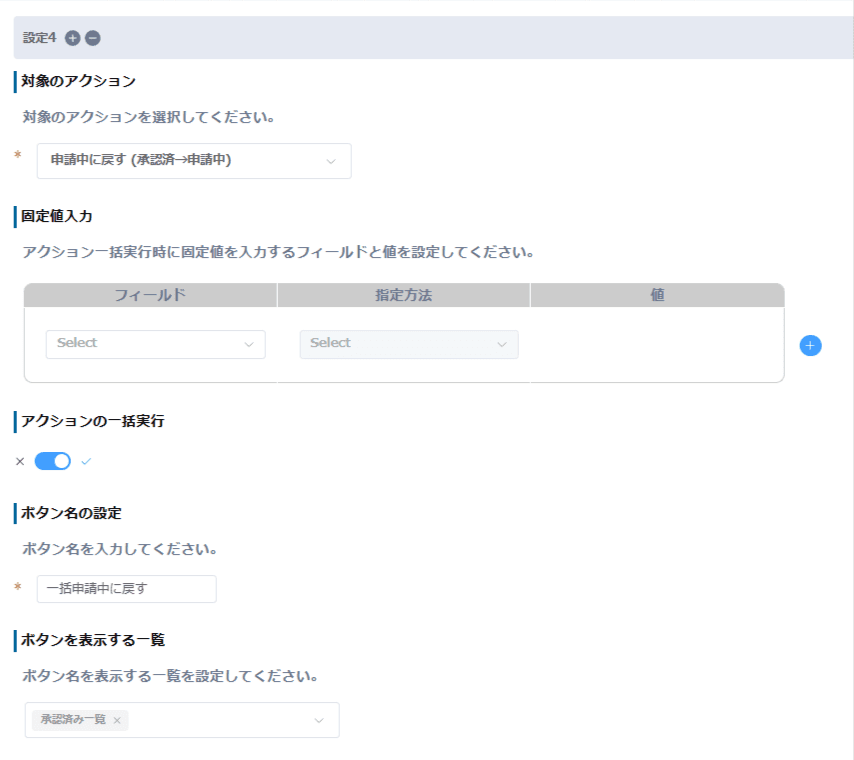Click the アクションの一括実行 section heading

pos(93,421)
